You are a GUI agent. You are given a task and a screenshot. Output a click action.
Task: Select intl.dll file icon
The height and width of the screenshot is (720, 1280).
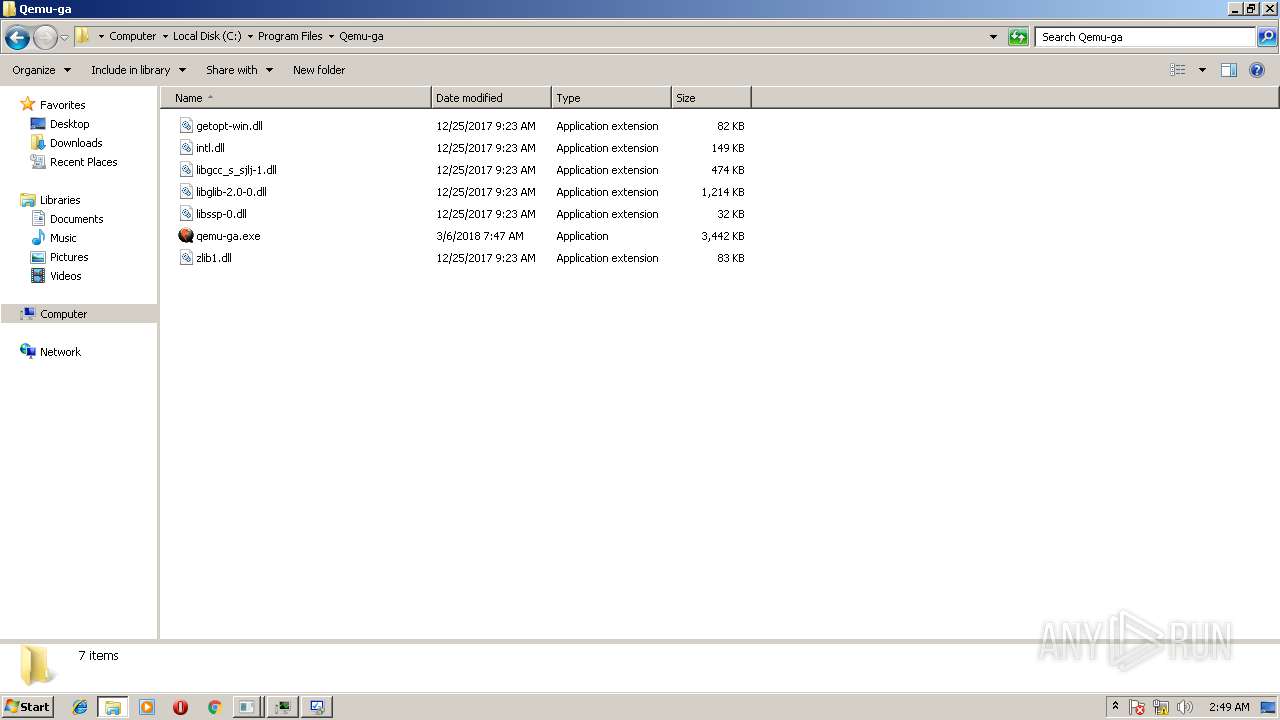click(186, 148)
